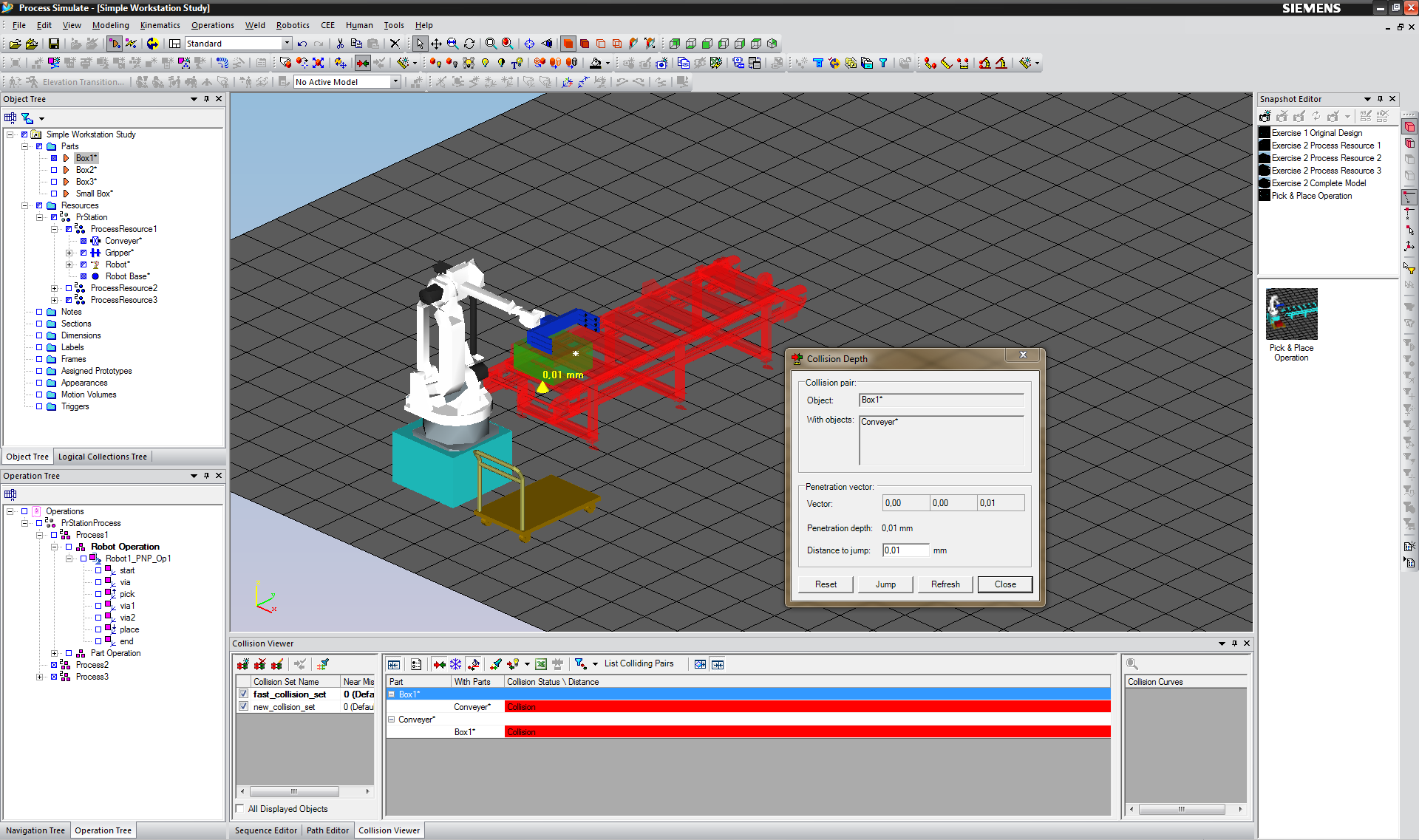This screenshot has height=840, width=1419.
Task: Click the Export to Excel icon
Action: pos(541,664)
